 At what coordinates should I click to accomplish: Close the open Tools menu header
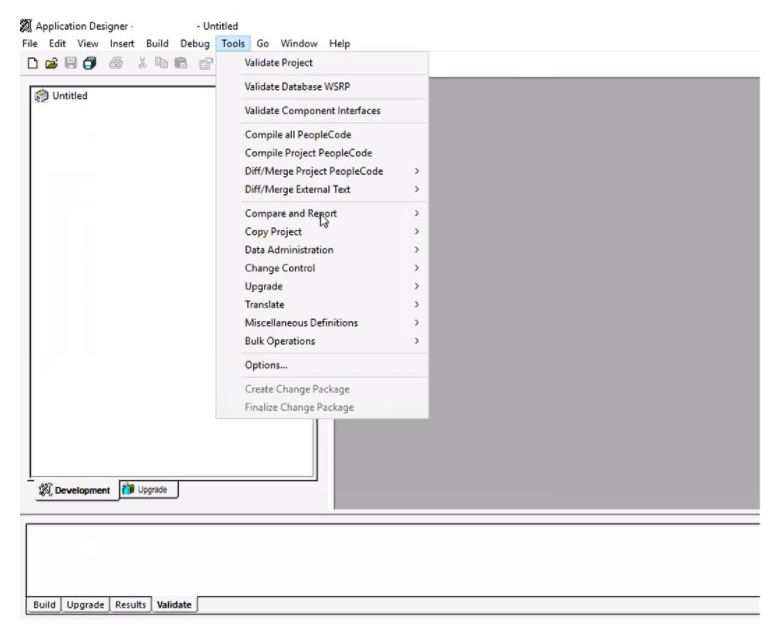233,43
